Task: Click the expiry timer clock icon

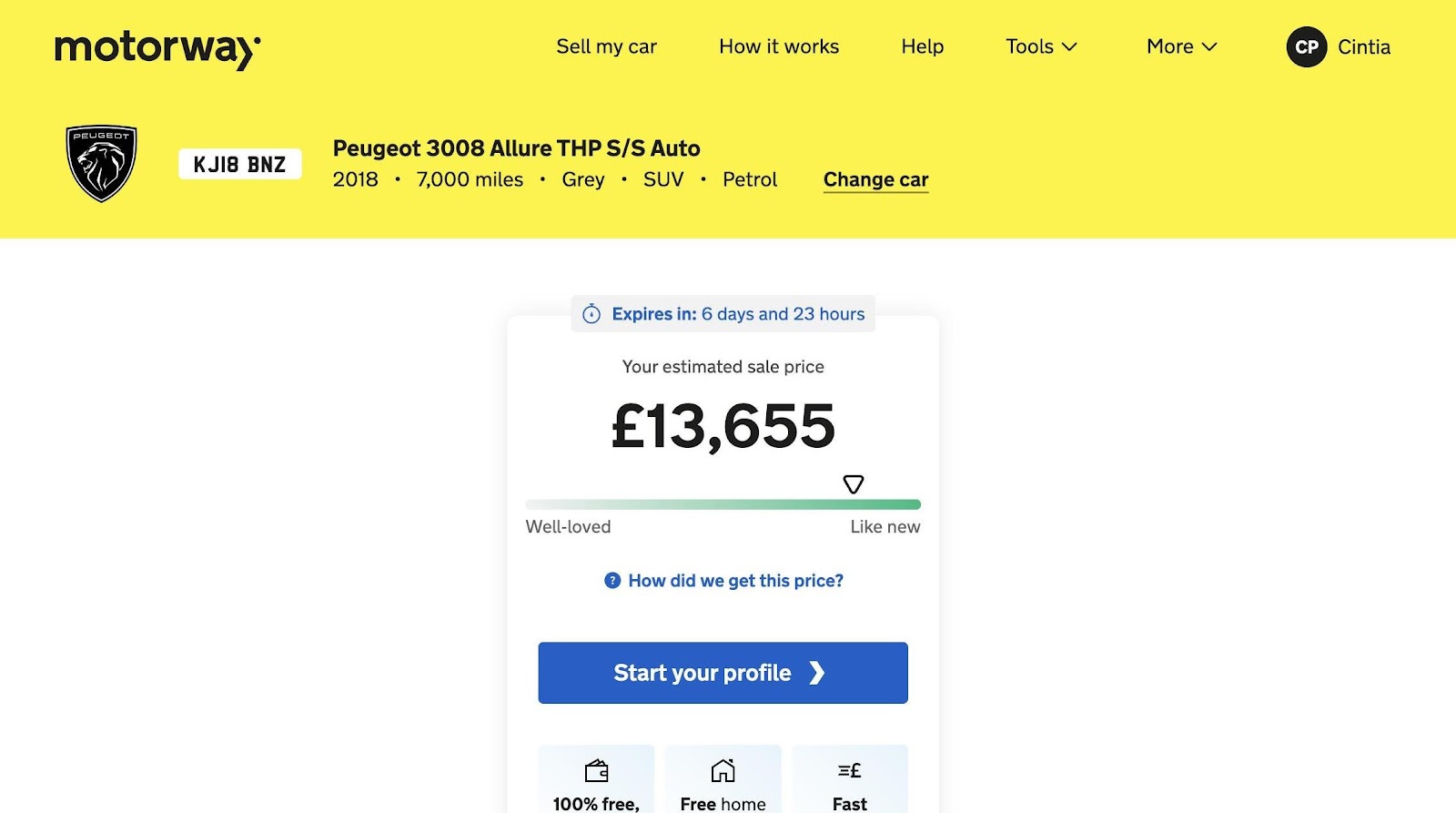Action: pos(591,314)
